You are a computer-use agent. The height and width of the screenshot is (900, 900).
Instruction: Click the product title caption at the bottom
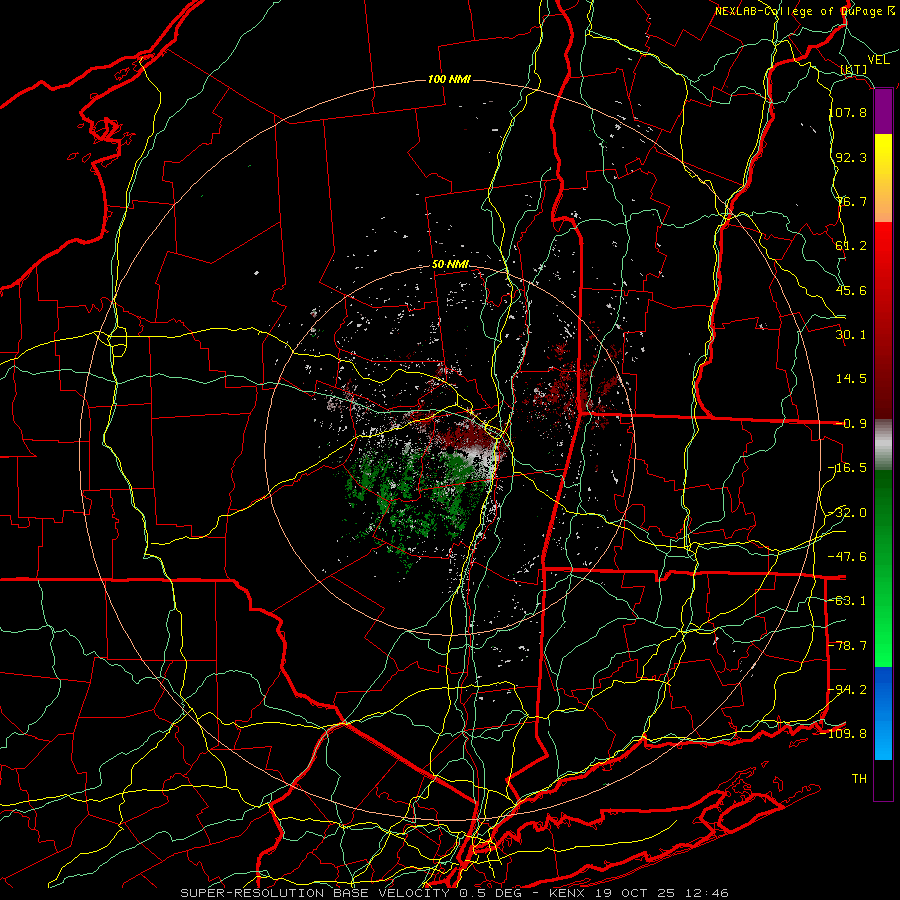[455, 893]
